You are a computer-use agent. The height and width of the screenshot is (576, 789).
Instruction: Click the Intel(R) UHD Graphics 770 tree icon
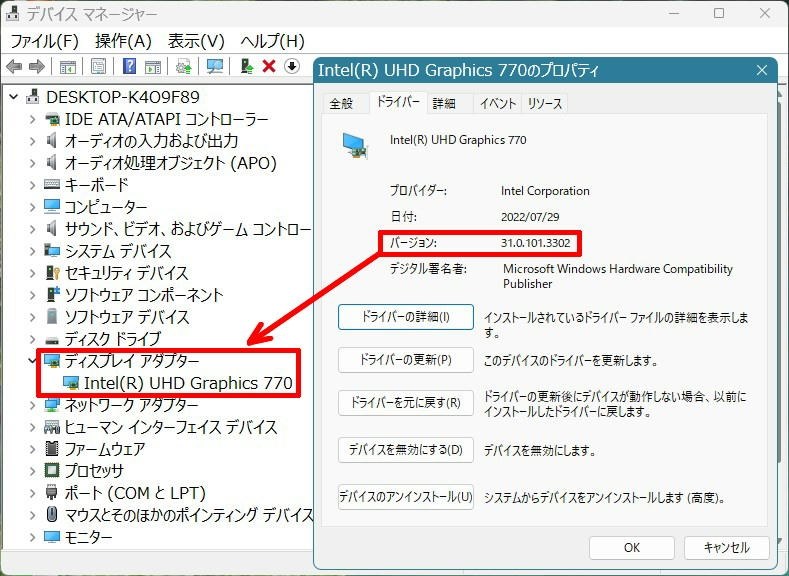coord(71,383)
